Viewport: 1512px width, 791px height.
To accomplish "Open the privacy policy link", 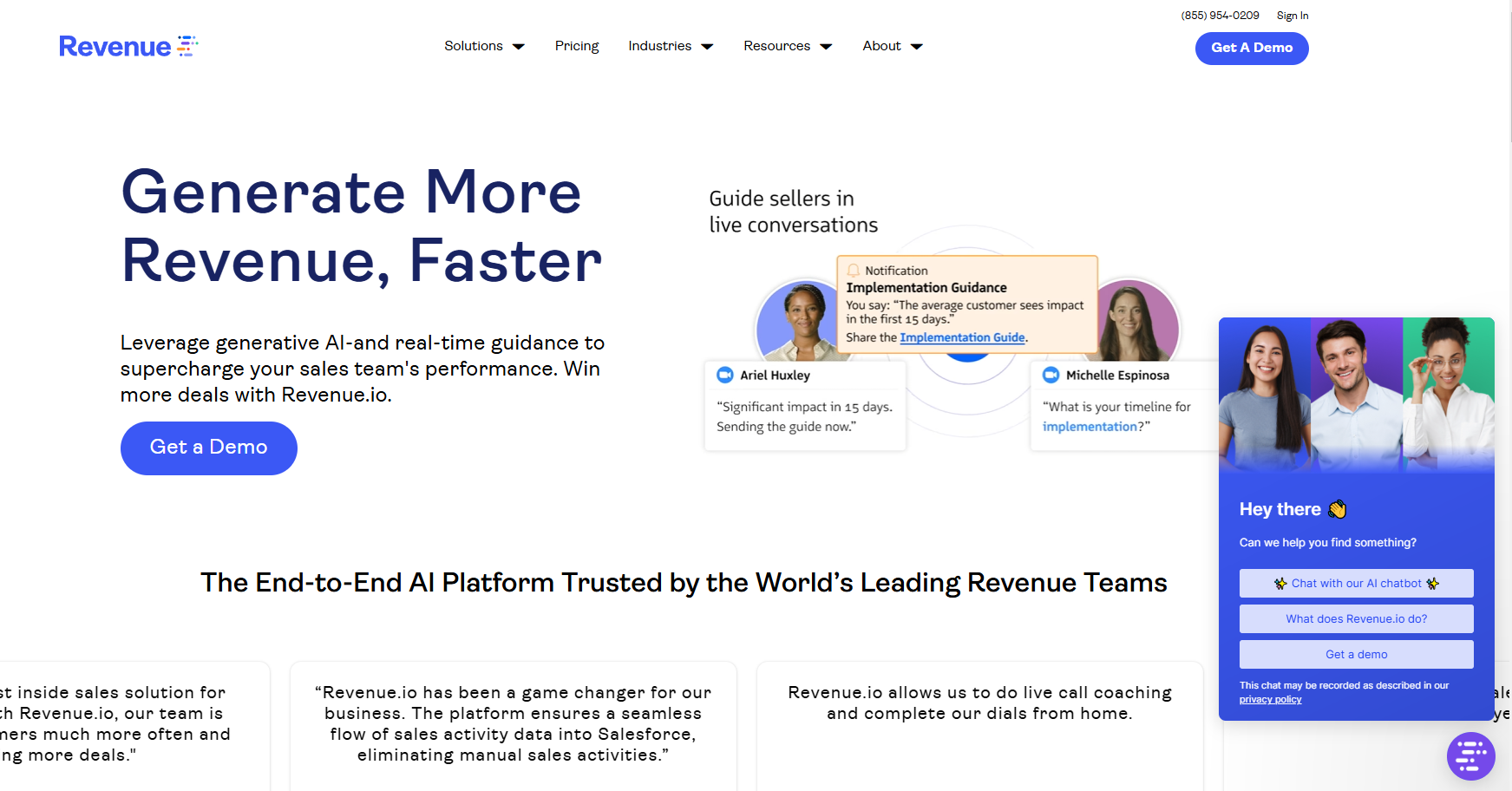I will tap(1270, 699).
